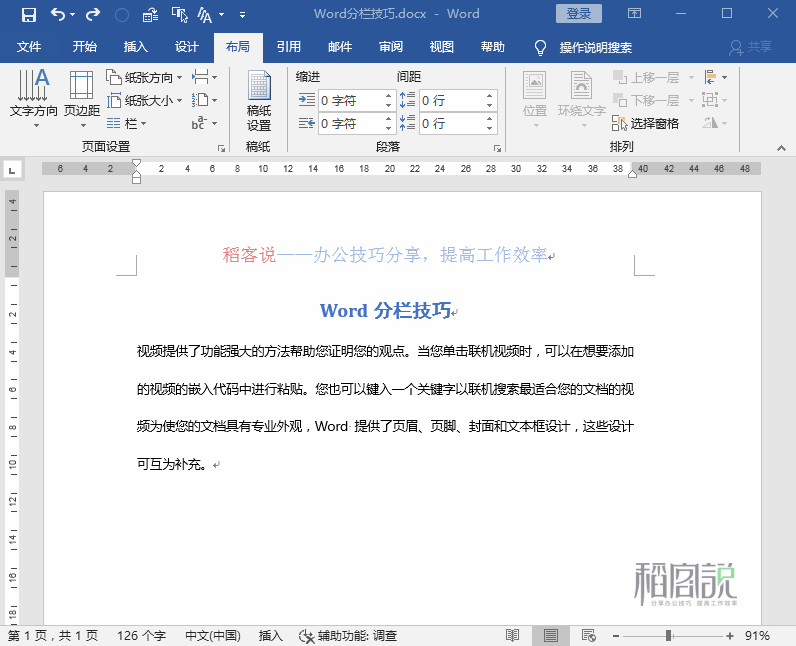Screen dimensions: 796x646
Task: Click the zoom slider handle
Action: click(669, 636)
